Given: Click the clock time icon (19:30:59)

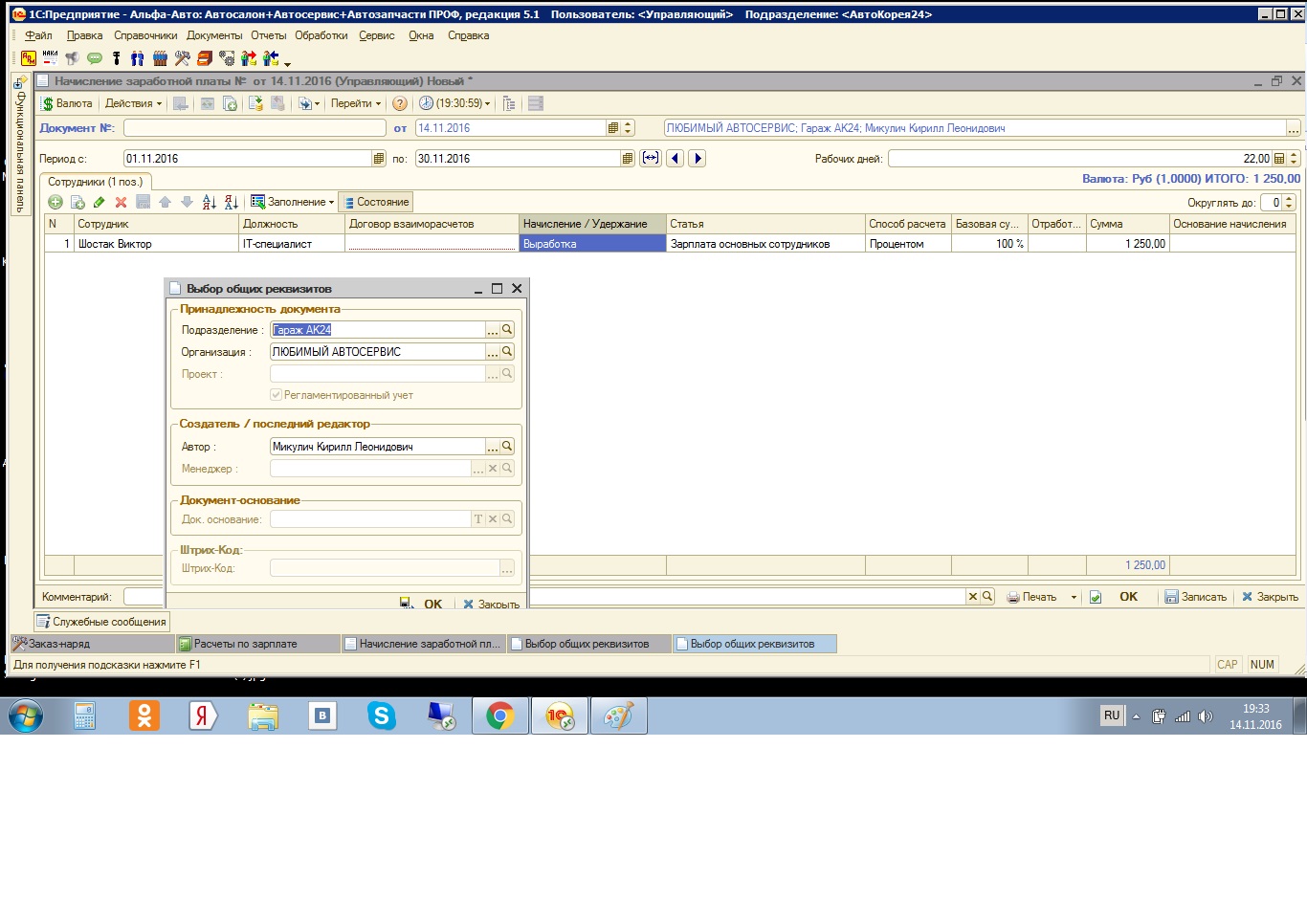Looking at the screenshot, I should point(426,103).
